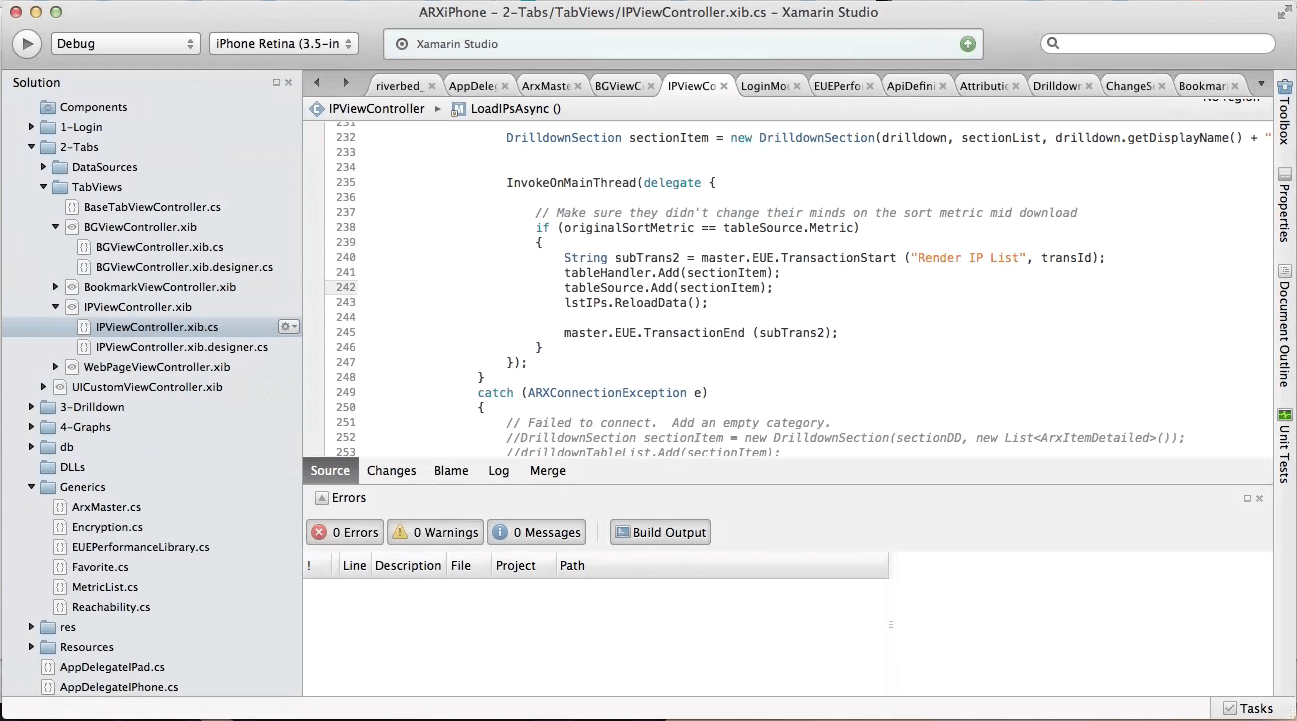Close the Solution pad
This screenshot has width=1297, height=721.
289,83
